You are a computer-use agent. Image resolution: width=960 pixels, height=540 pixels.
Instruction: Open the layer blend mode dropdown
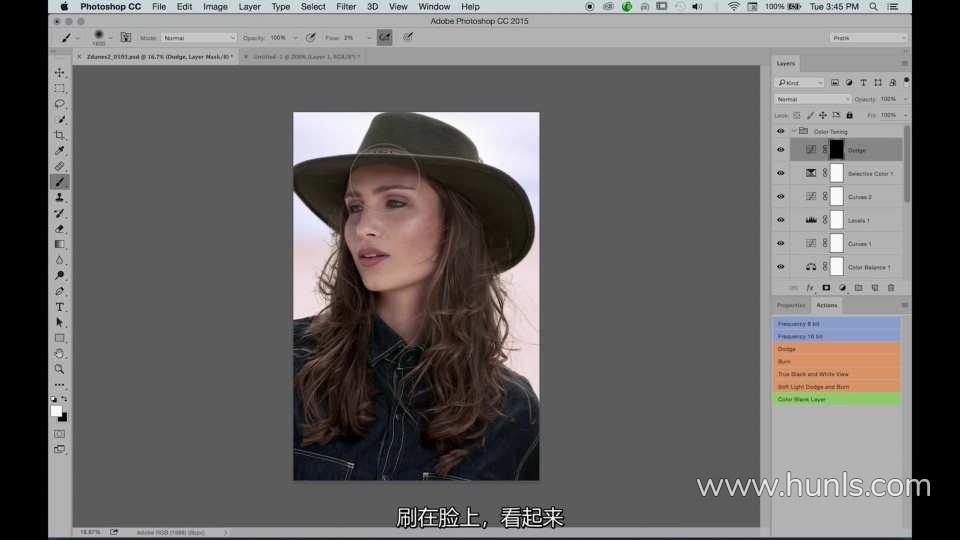pyautogui.click(x=812, y=99)
